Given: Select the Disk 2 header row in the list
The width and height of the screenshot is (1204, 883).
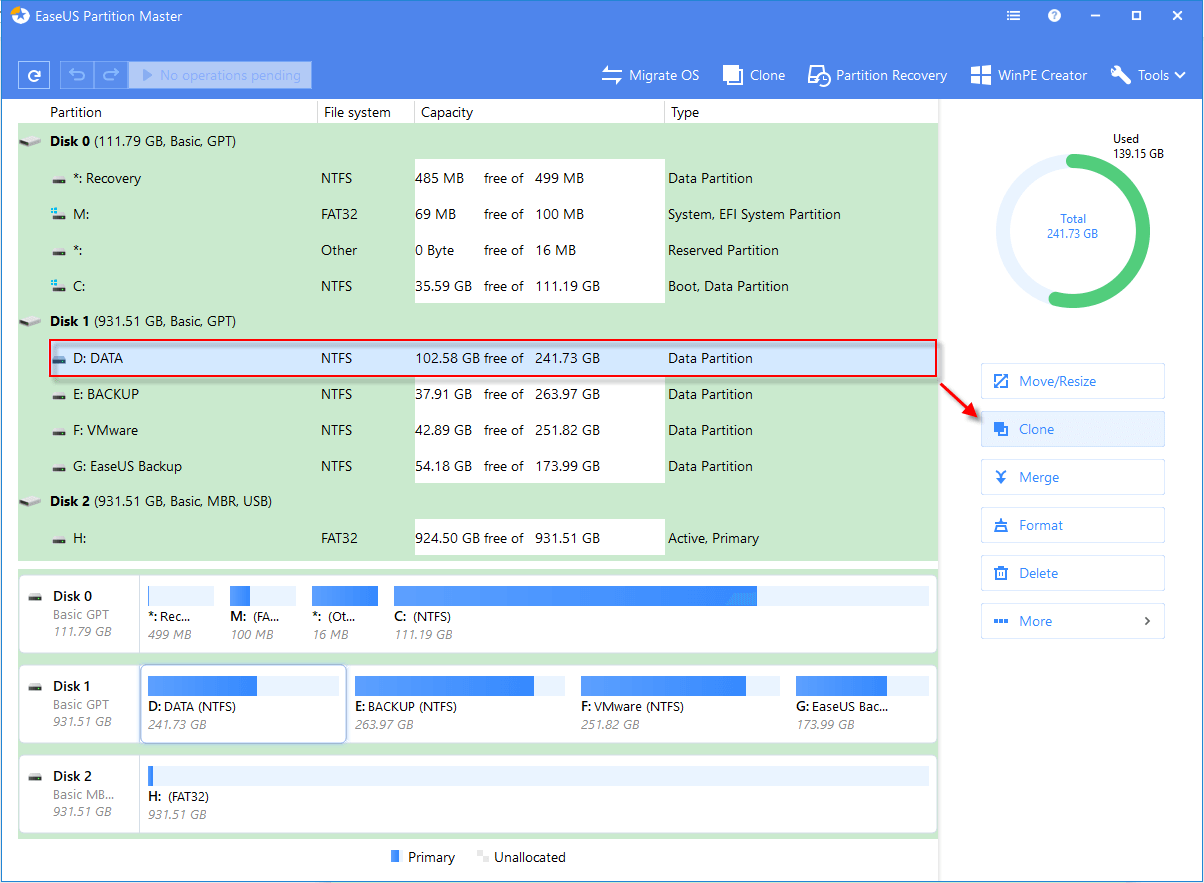Looking at the screenshot, I should tap(478, 501).
